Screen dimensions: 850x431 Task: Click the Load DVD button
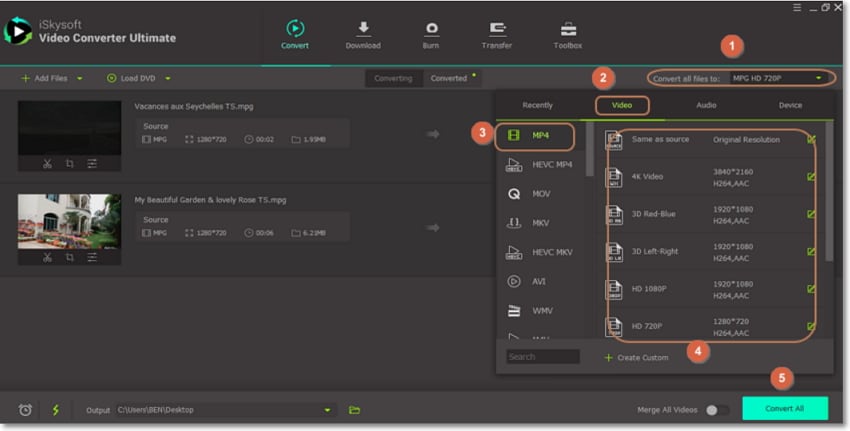[131, 79]
